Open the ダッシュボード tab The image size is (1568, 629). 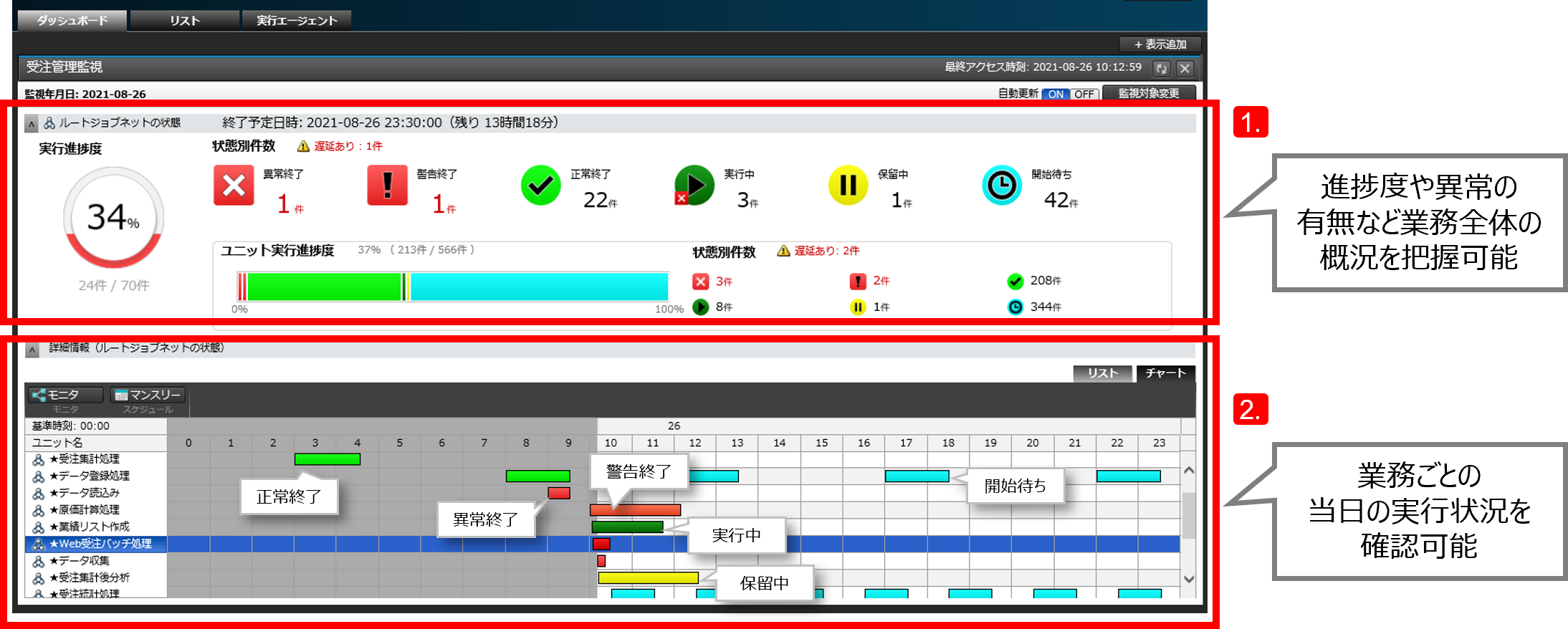72,20
